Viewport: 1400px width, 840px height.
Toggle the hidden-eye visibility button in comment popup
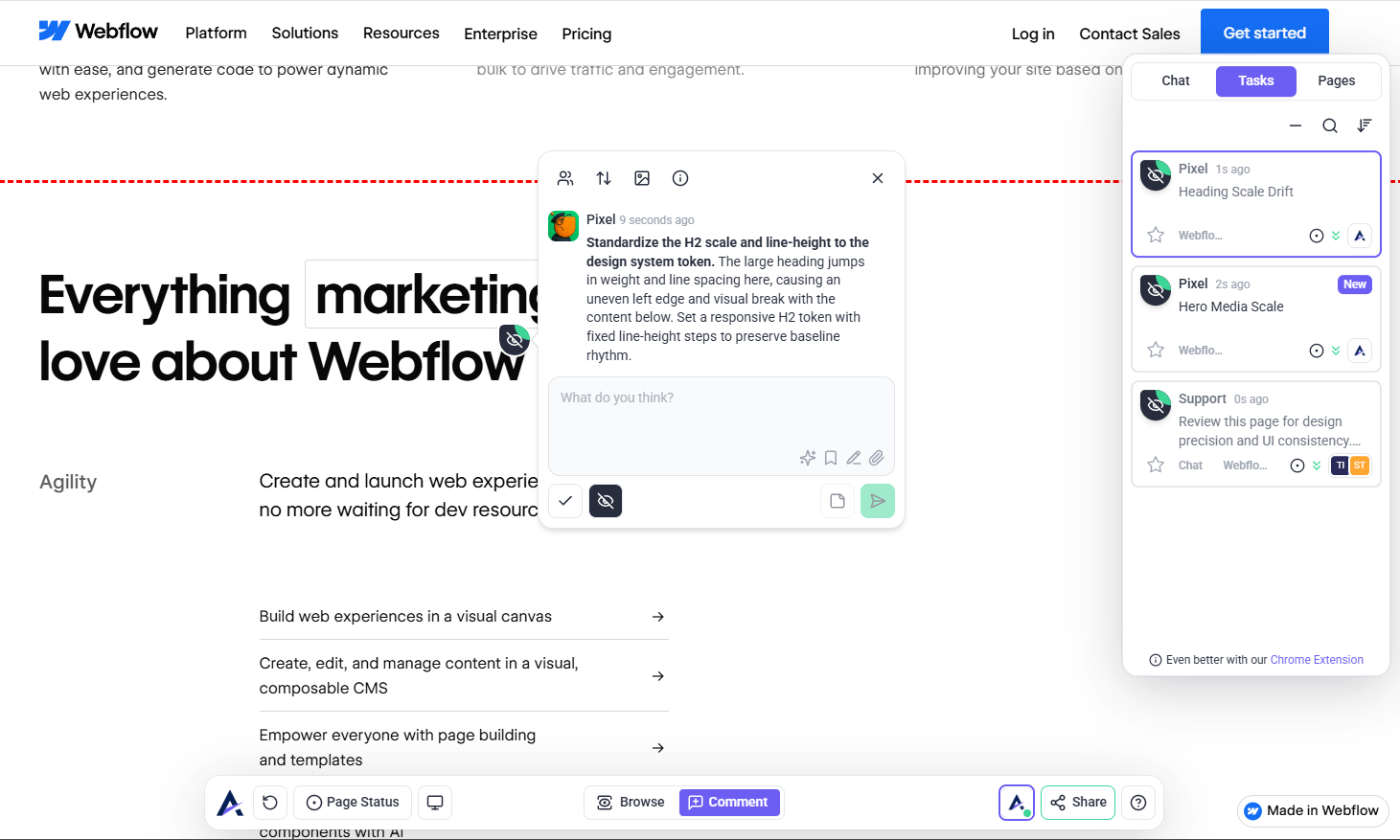point(606,501)
